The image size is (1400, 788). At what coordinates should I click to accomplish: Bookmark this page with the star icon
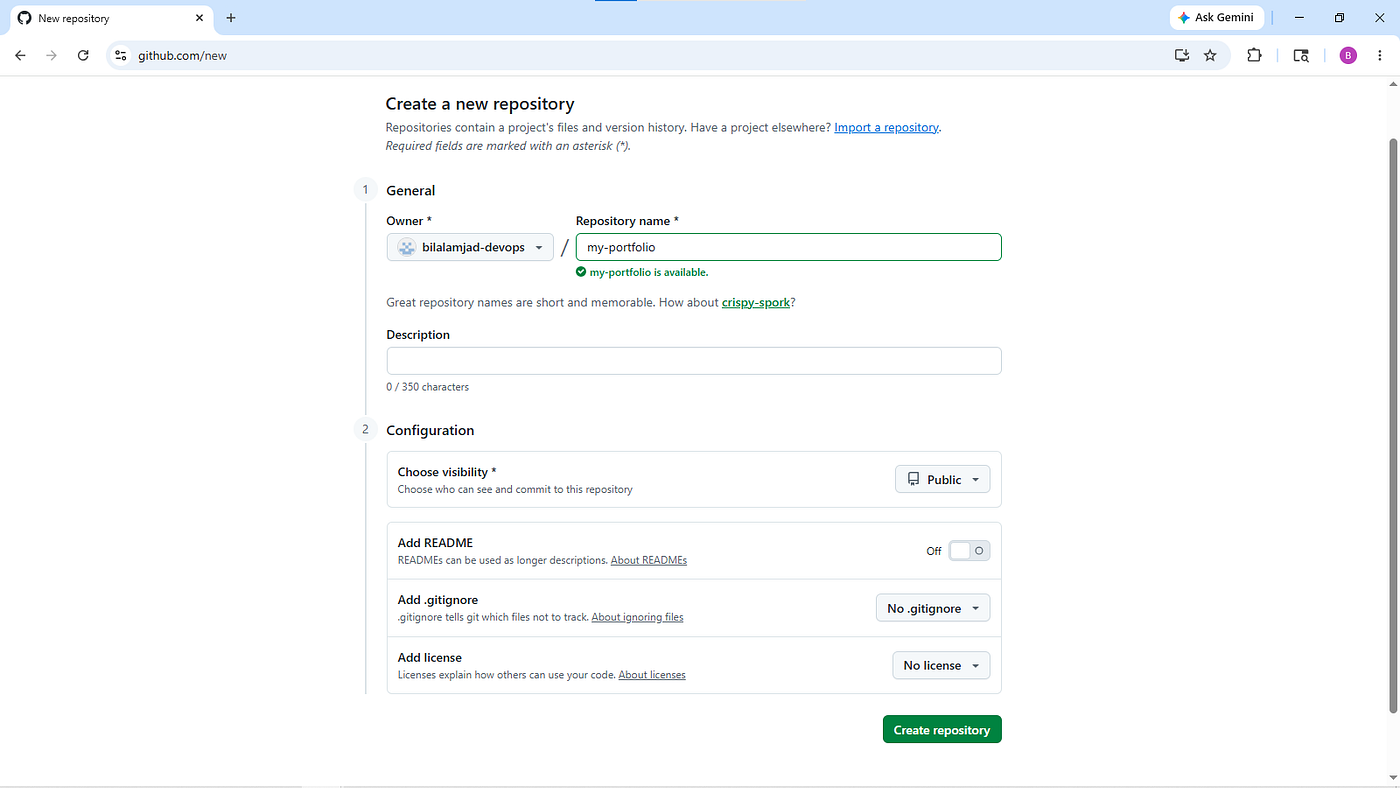(1210, 56)
